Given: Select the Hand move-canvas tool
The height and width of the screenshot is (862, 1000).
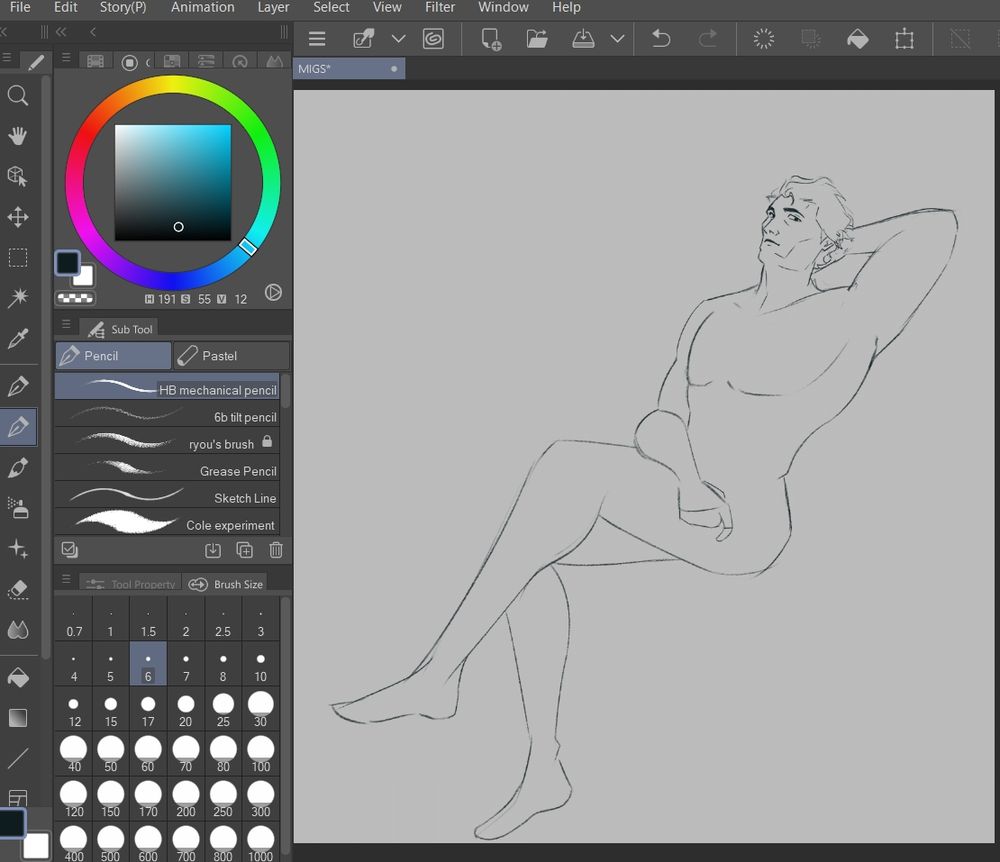Looking at the screenshot, I should click(x=18, y=136).
